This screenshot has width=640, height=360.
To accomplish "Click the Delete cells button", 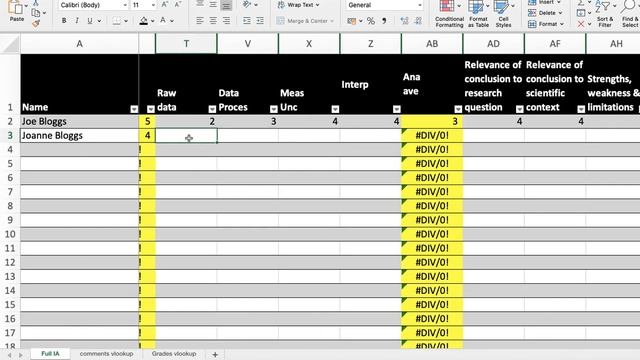I will point(545,13).
